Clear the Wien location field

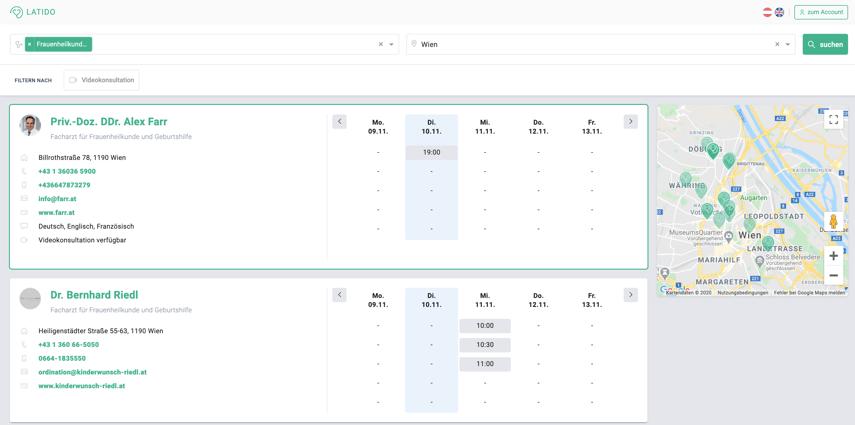tap(777, 45)
